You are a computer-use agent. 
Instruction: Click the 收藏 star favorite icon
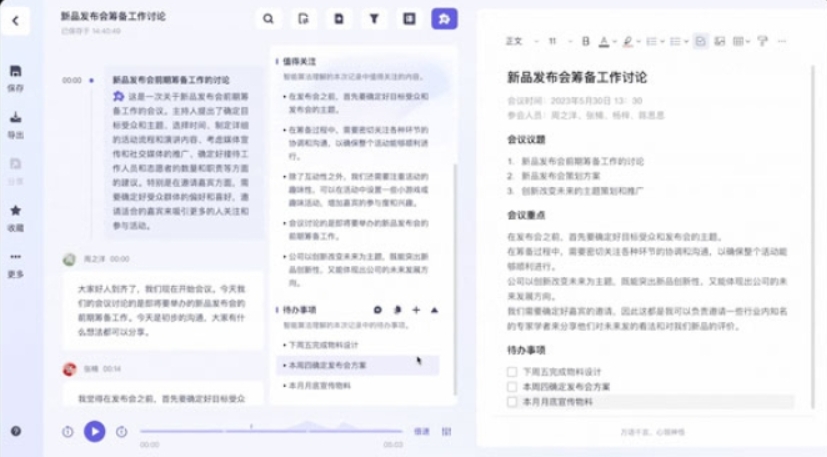click(15, 211)
